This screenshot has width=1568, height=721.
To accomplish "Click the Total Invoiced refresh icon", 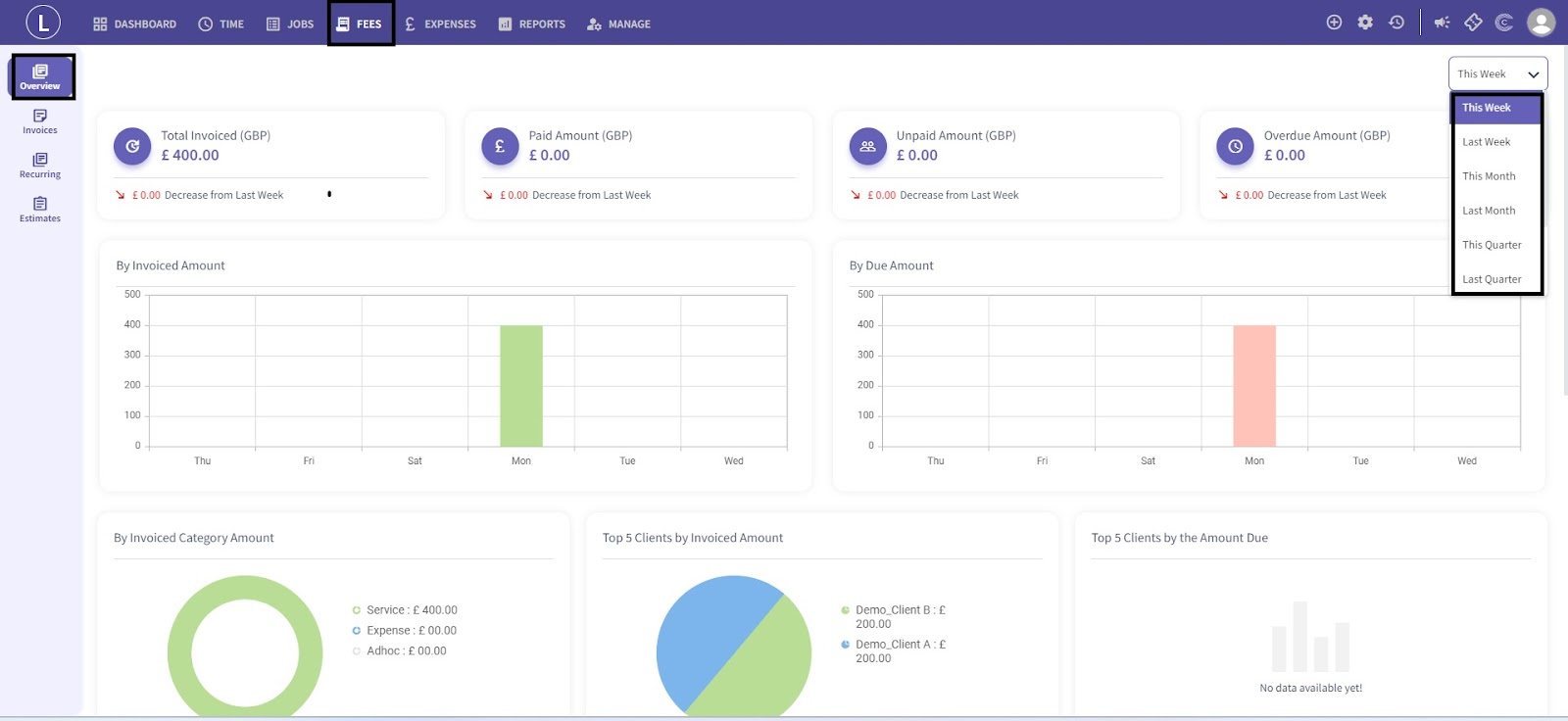I will 132,146.
